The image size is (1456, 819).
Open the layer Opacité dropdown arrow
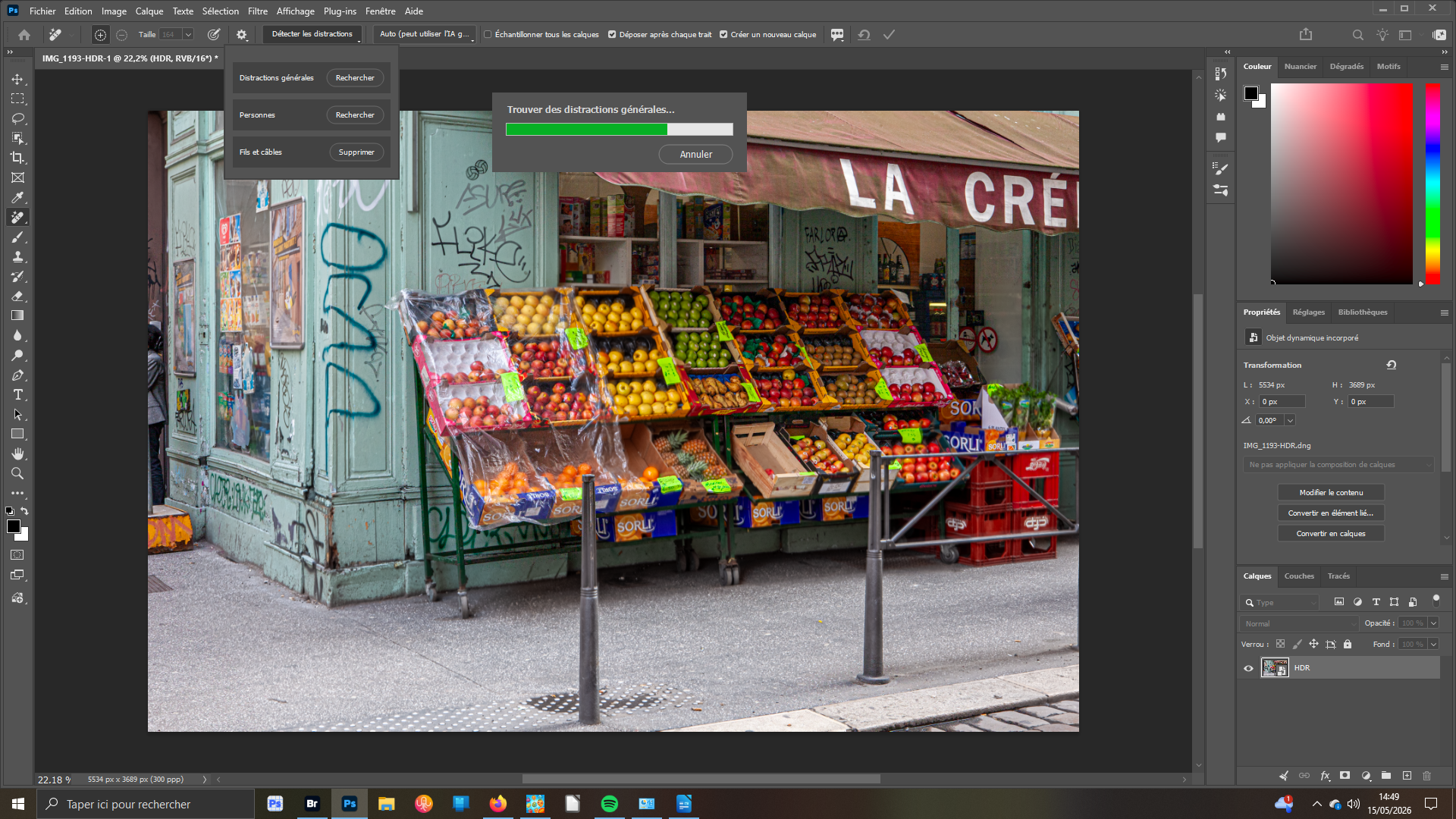pos(1433,623)
